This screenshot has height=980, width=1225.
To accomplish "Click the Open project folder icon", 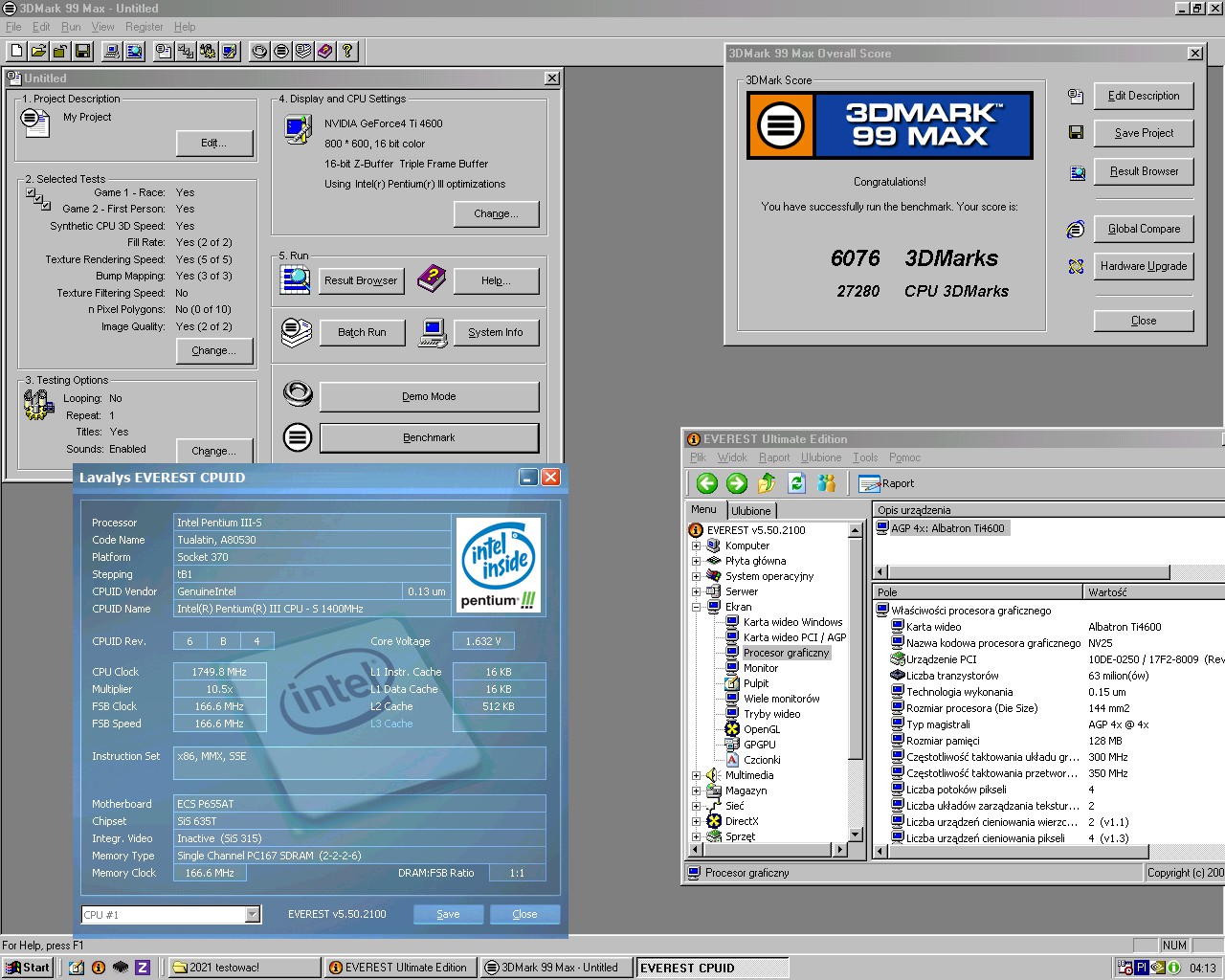I will [x=38, y=51].
